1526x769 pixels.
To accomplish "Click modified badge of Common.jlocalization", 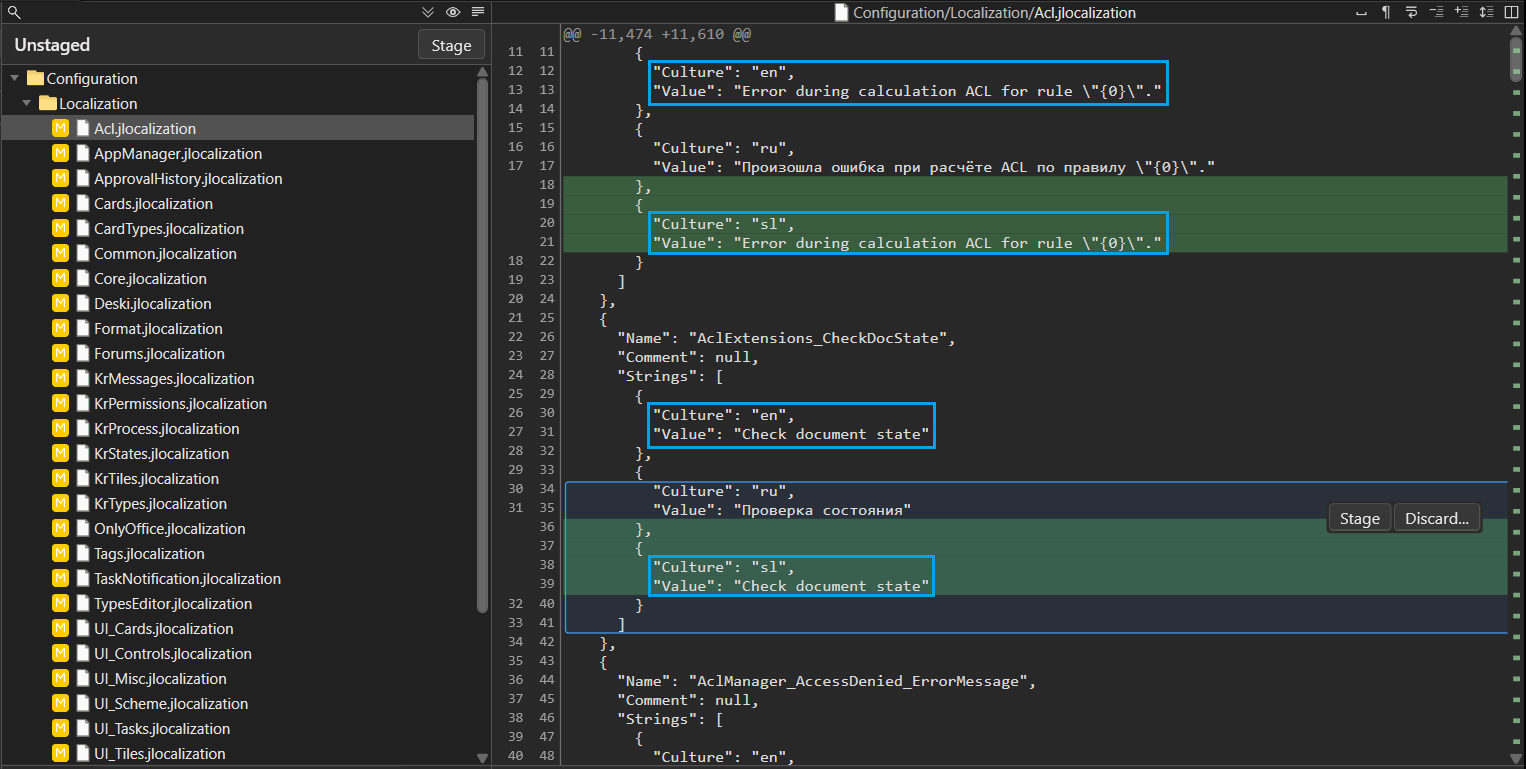I will tap(60, 253).
